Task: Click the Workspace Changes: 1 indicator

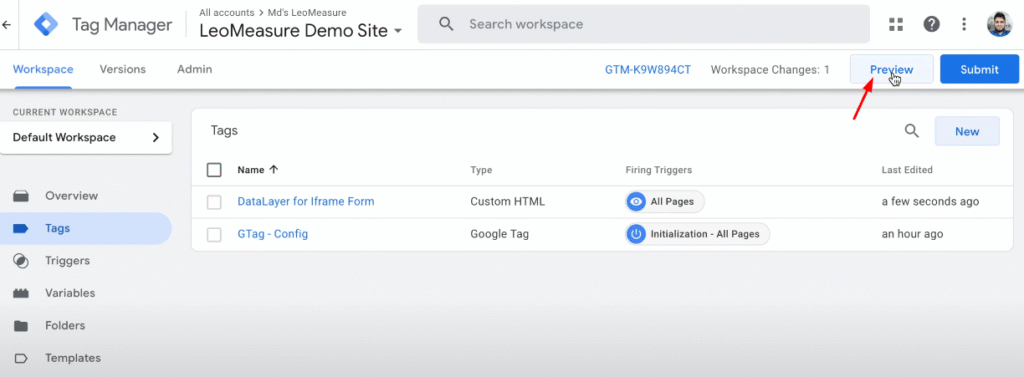Action: pyautogui.click(x=770, y=69)
